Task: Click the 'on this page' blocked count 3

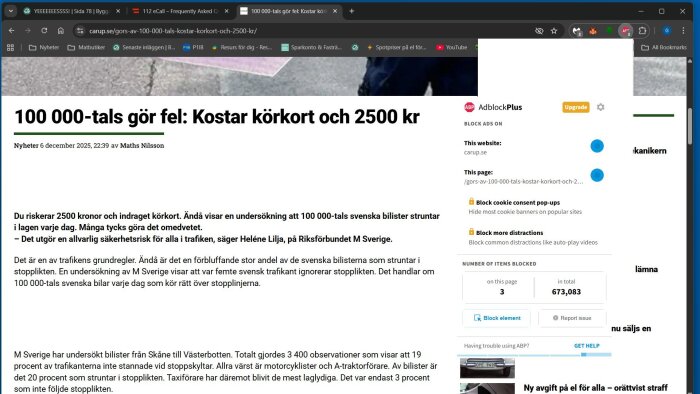Action: pyautogui.click(x=502, y=292)
